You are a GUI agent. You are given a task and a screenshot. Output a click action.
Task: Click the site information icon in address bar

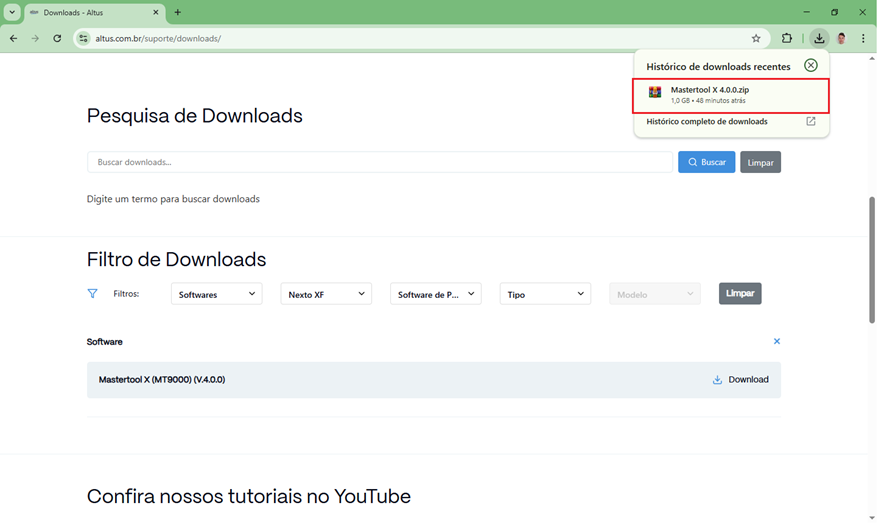(x=84, y=38)
